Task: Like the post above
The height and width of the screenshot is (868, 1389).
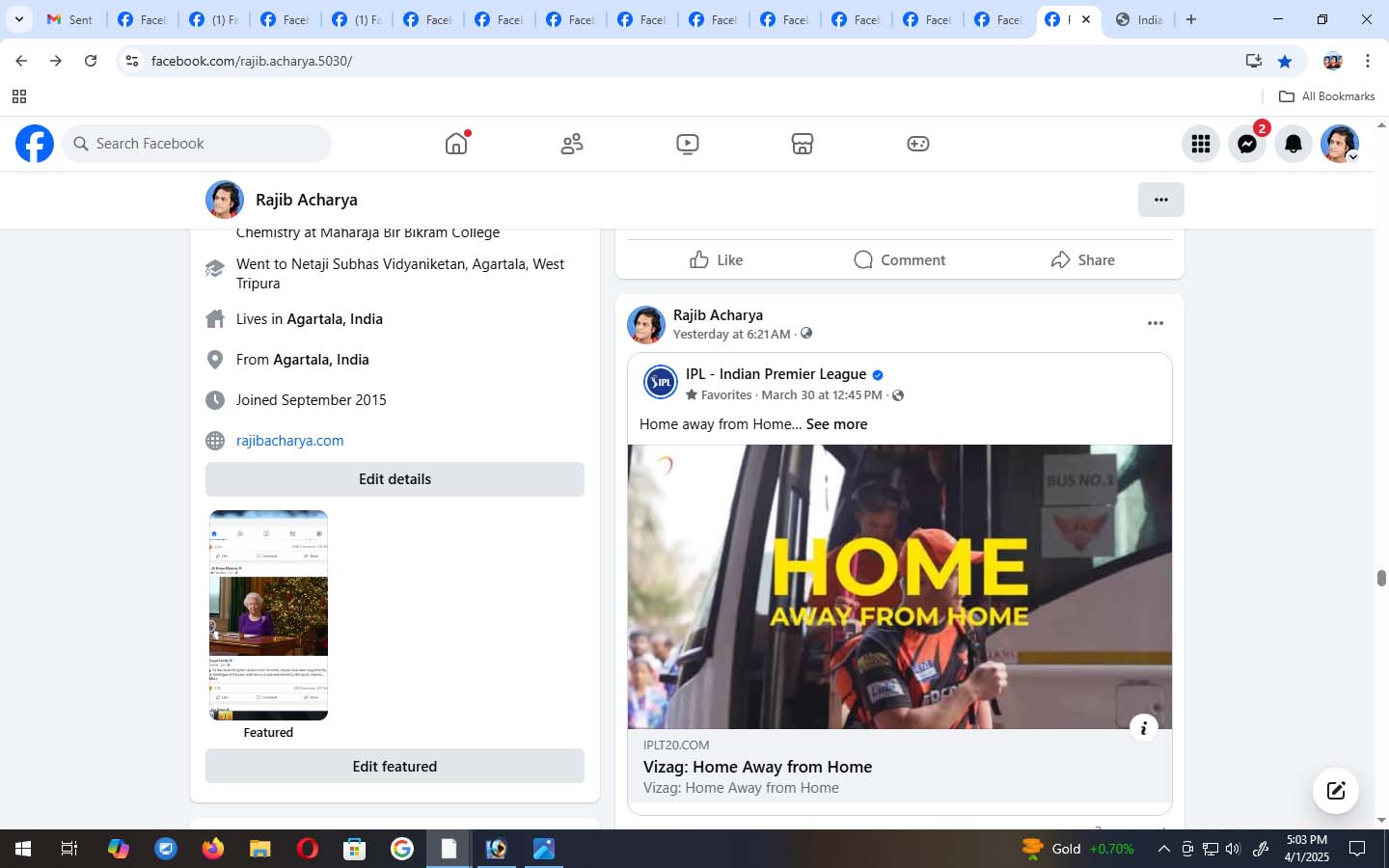Action: click(717, 259)
